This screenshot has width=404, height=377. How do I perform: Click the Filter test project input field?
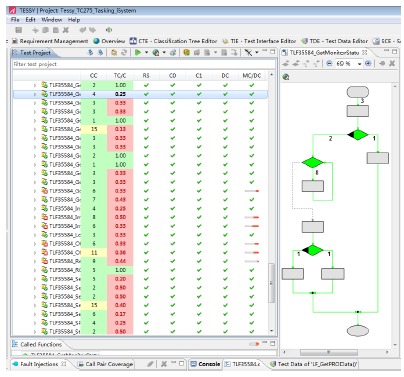pos(144,64)
